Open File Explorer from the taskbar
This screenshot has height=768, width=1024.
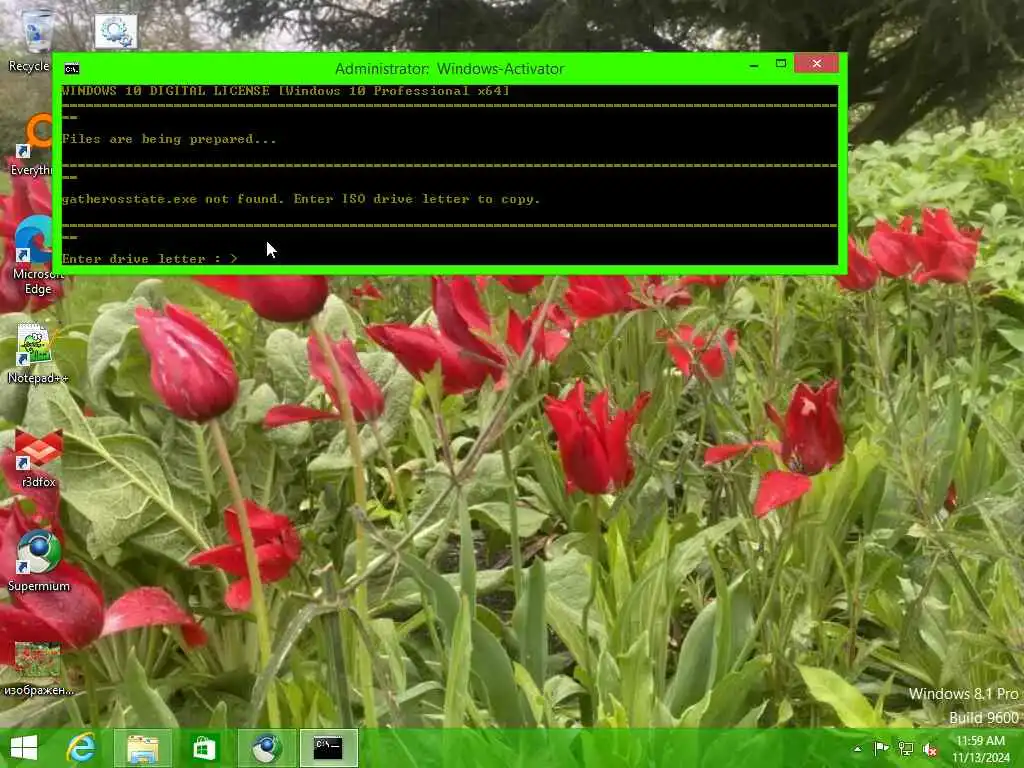pyautogui.click(x=142, y=748)
